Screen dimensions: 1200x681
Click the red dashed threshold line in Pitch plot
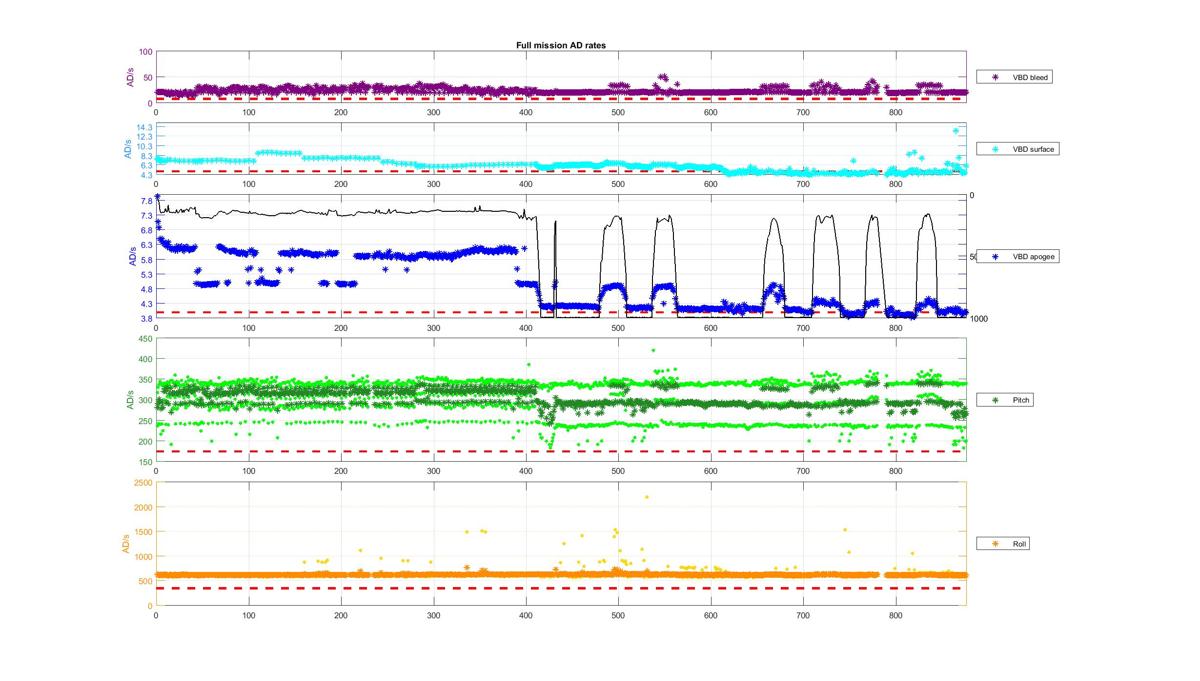(560, 451)
